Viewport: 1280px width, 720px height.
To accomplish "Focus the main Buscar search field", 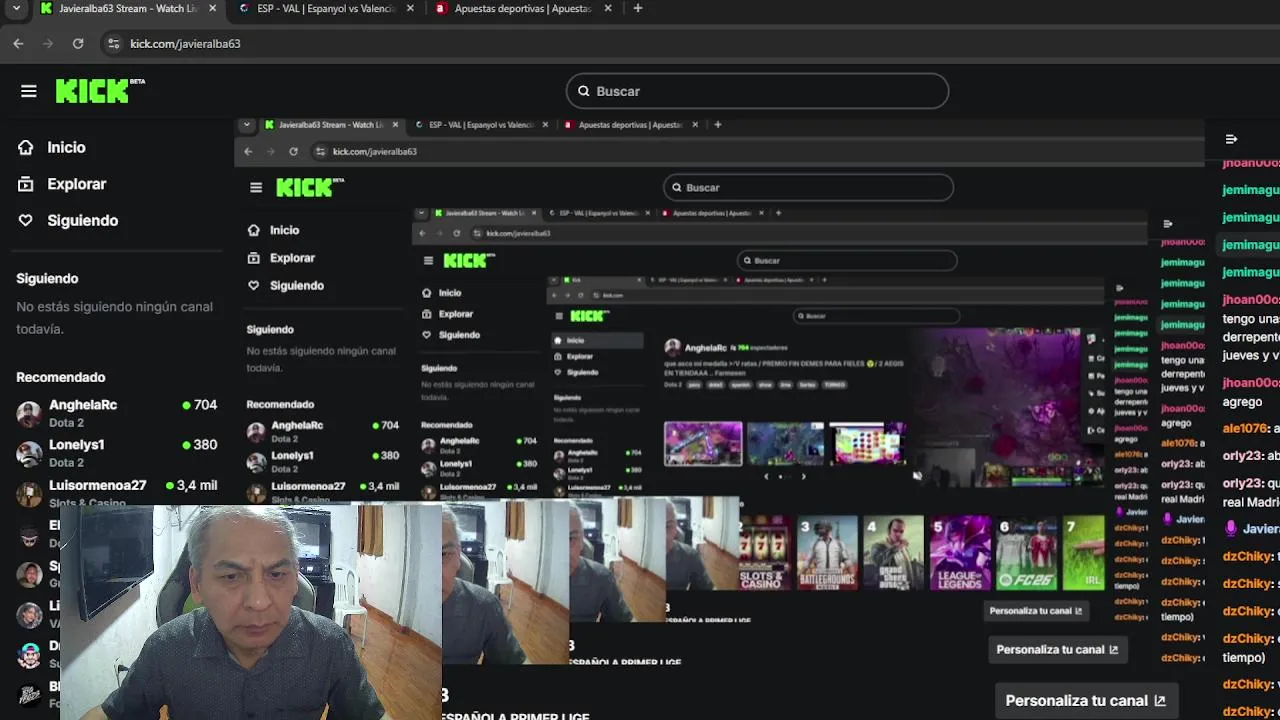I will pos(757,91).
